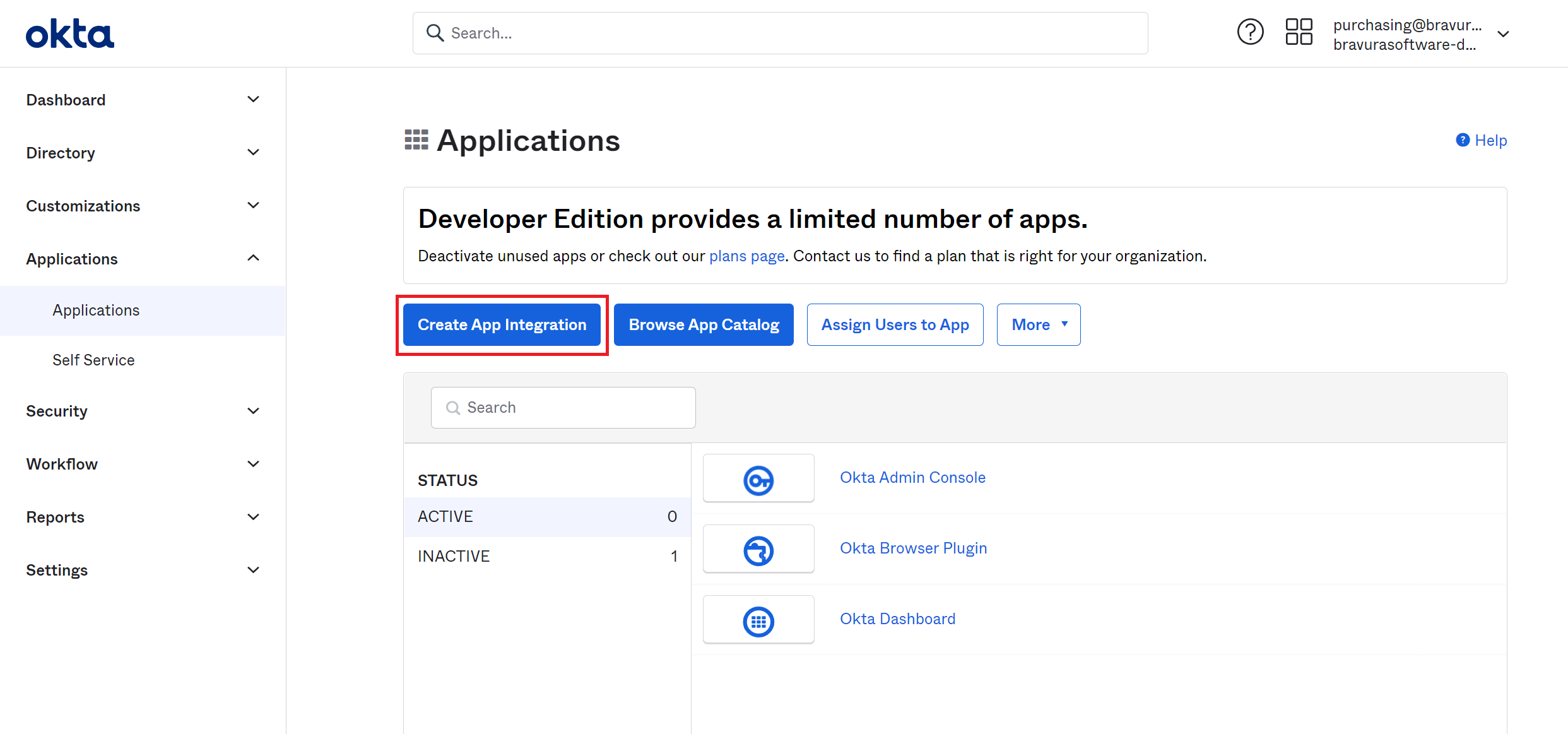Viewport: 1568px width, 734px height.
Task: Filter by ACTIVE status
Action: pyautogui.click(x=547, y=517)
